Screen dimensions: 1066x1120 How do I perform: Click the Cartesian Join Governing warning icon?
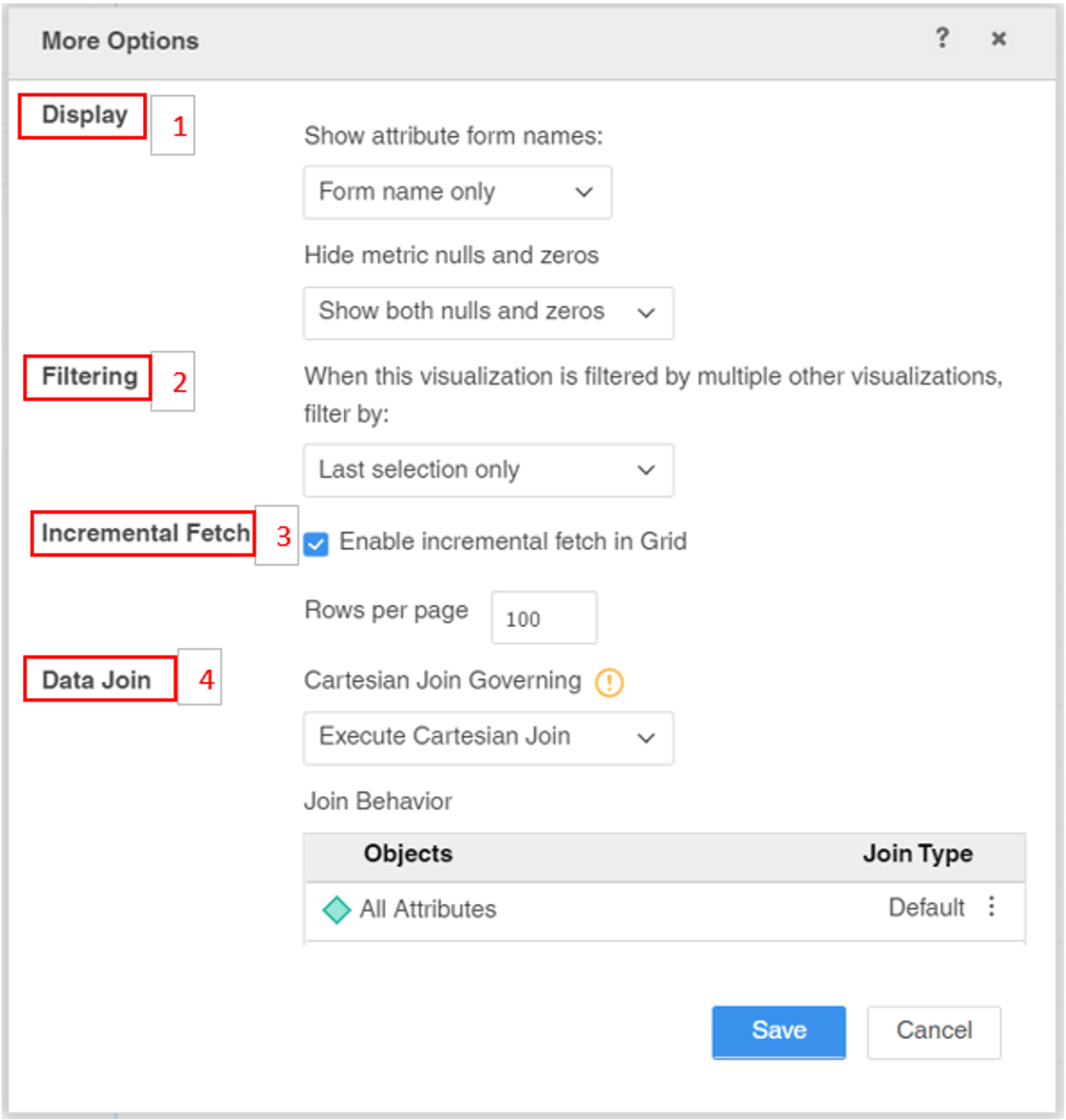pos(609,683)
